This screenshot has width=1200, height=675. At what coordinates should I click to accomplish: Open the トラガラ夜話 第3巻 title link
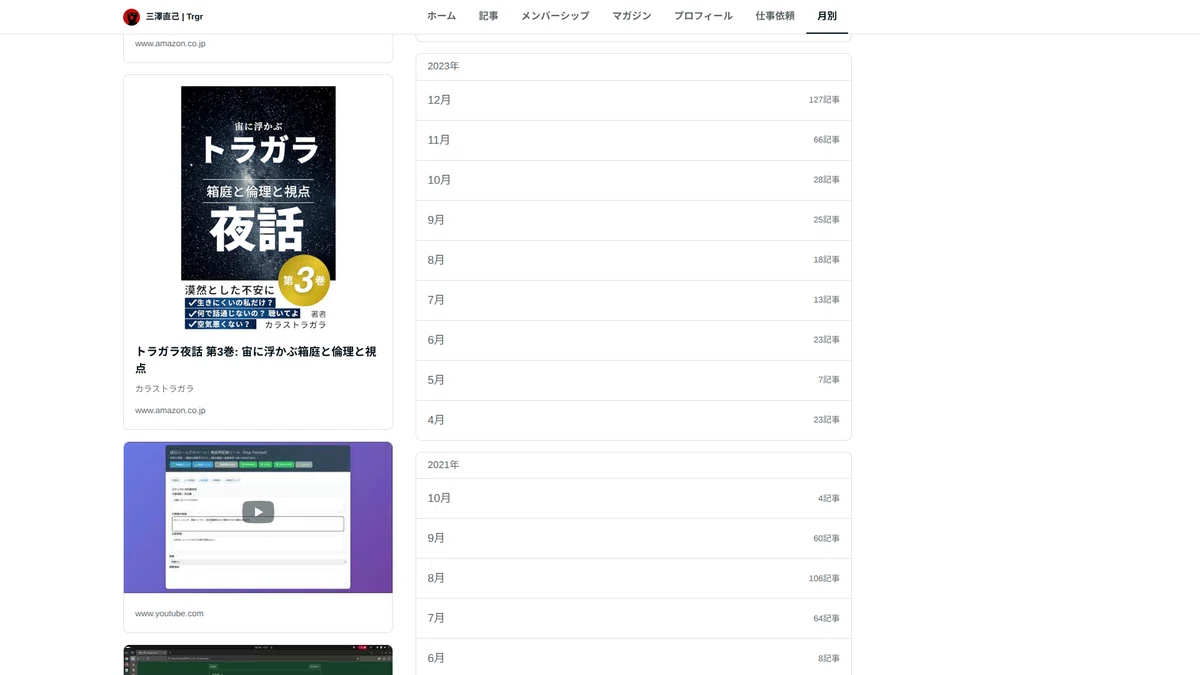(256, 360)
